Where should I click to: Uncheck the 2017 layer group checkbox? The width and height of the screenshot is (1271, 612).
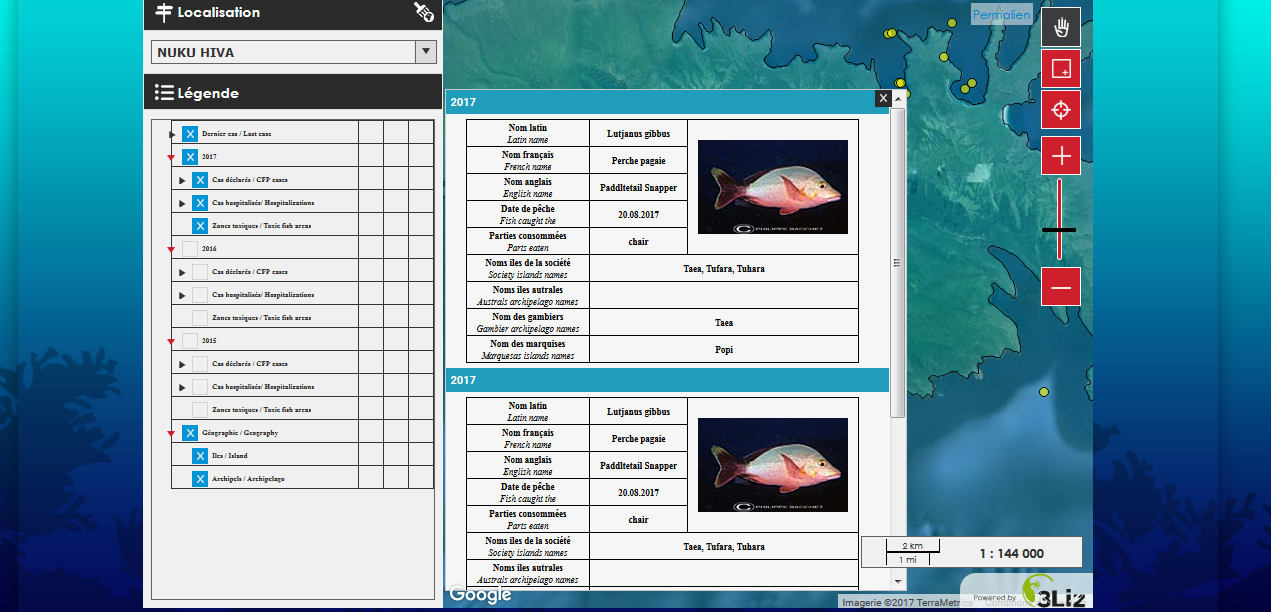coord(190,157)
